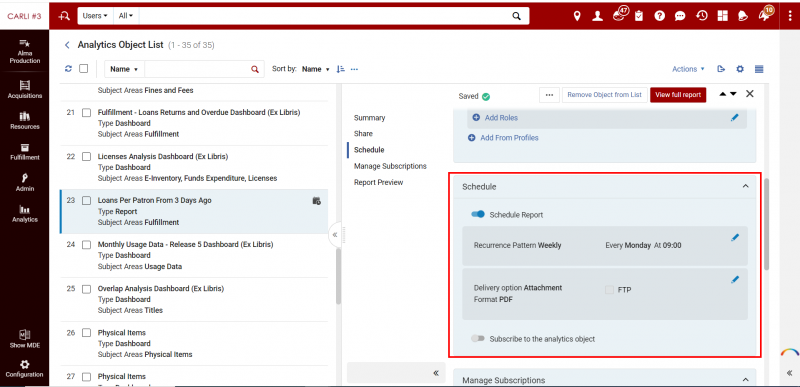
Task: Switch the list view layout icon
Action: click(759, 69)
